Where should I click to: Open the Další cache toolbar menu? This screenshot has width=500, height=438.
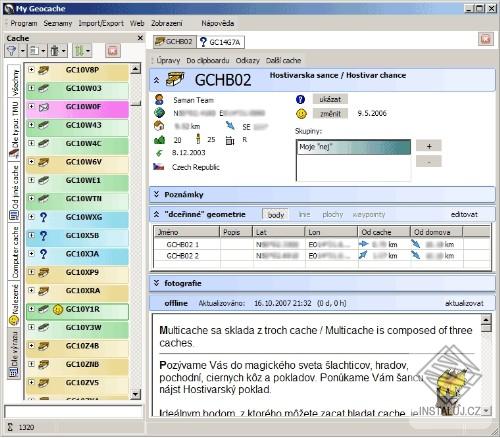click(283, 60)
